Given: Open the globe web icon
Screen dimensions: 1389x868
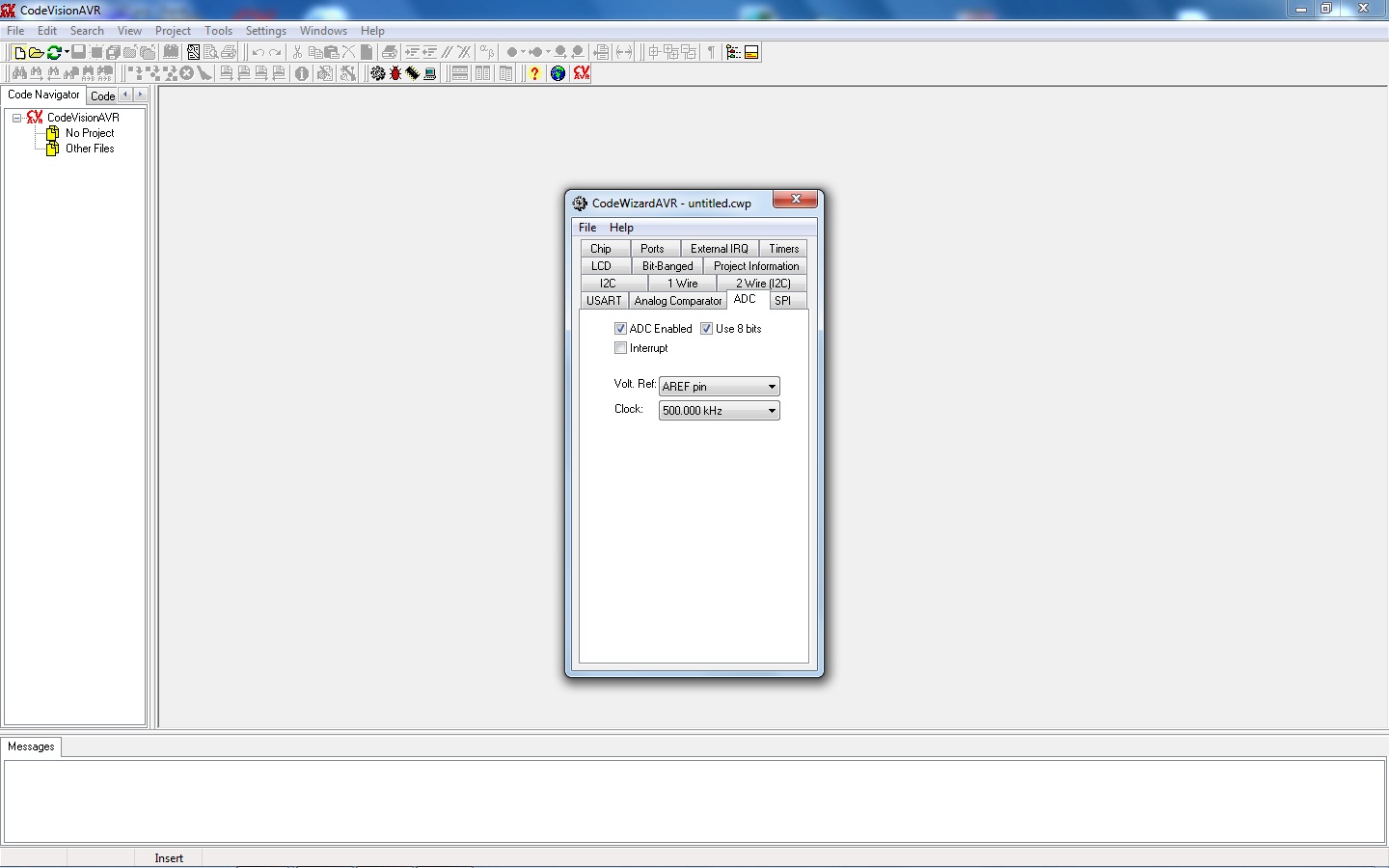Looking at the screenshot, I should (x=558, y=73).
